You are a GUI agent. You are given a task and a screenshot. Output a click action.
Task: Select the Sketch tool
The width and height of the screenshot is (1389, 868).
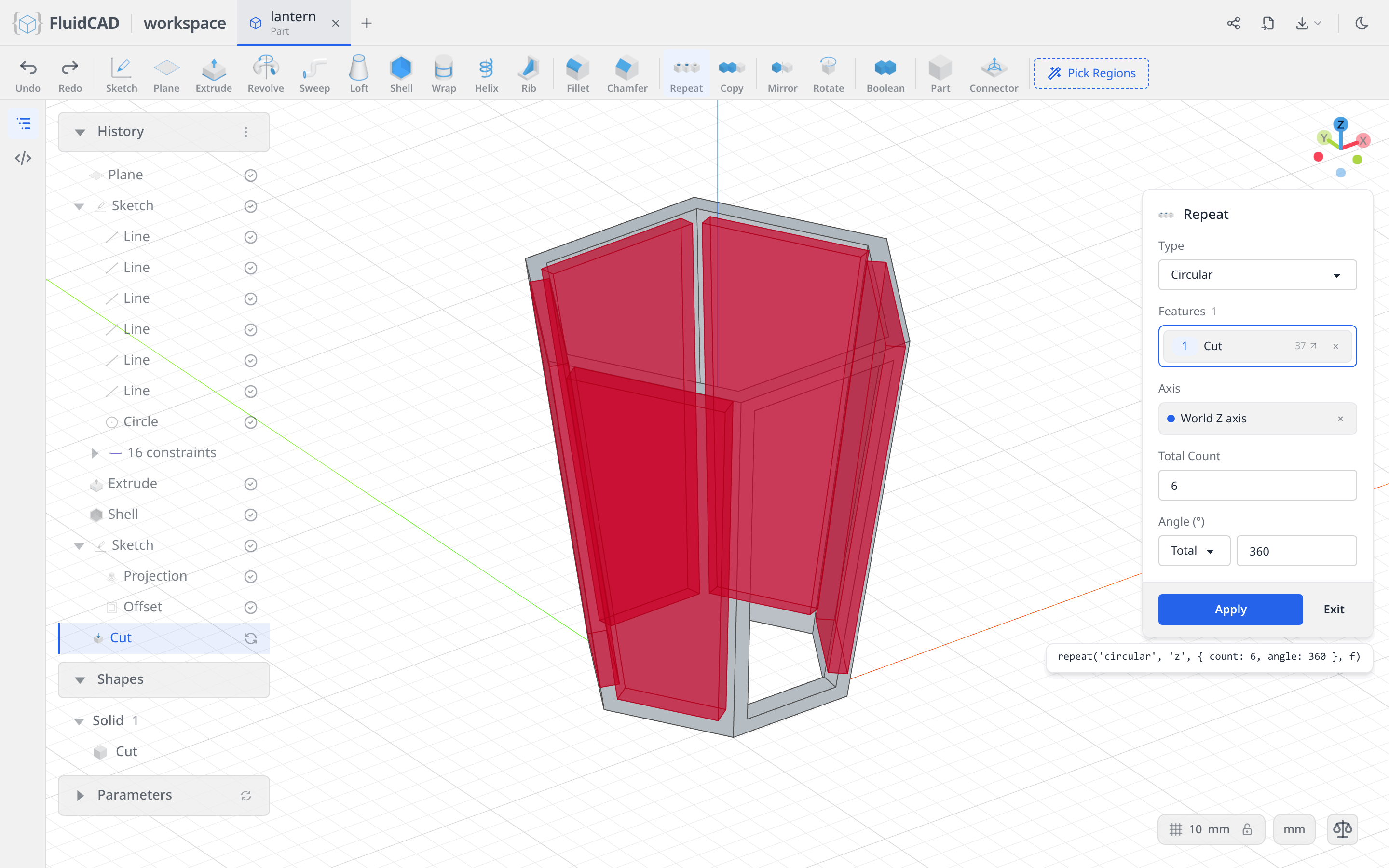pos(121,74)
